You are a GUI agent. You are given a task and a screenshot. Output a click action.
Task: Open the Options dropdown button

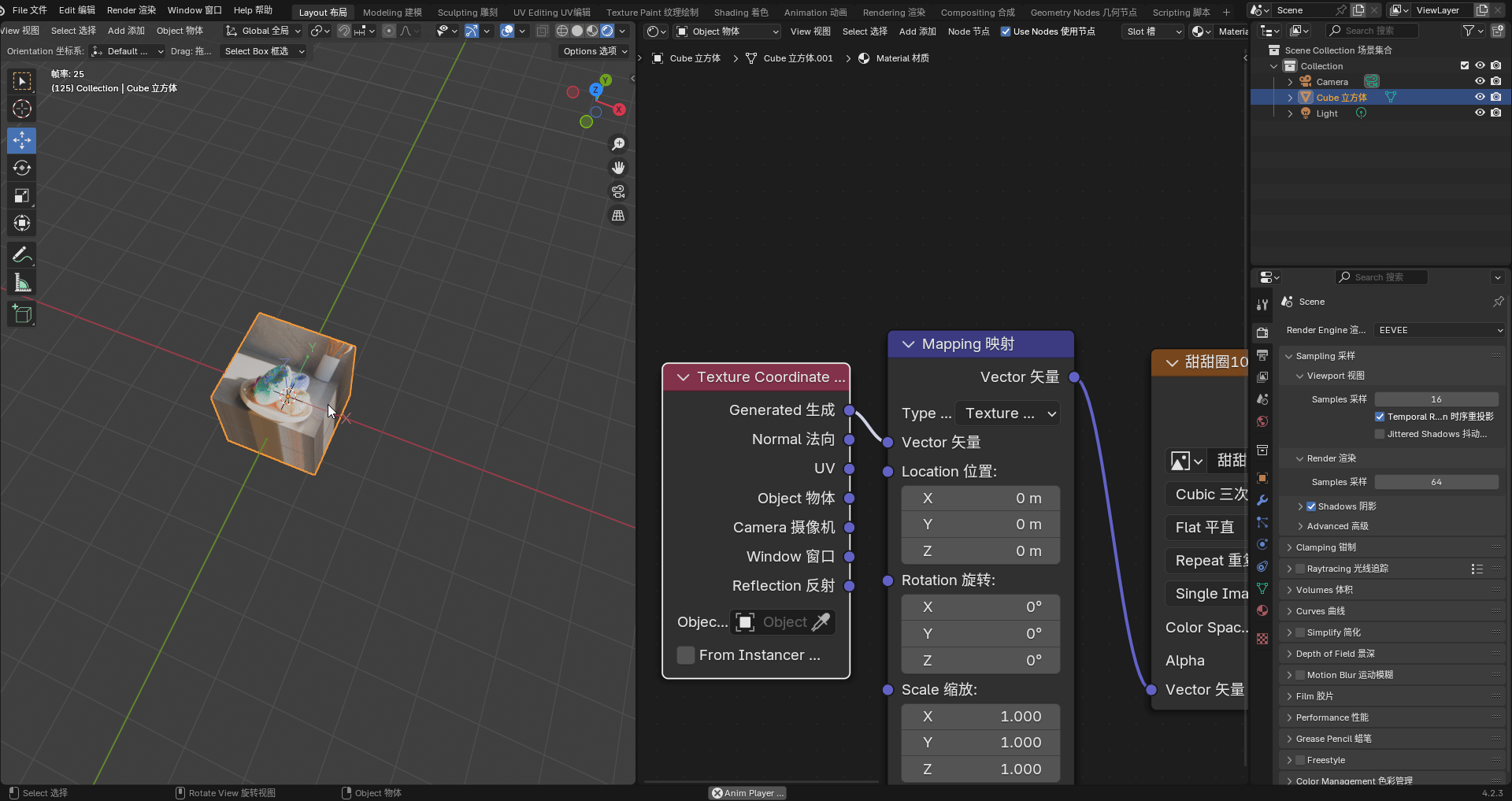(595, 51)
